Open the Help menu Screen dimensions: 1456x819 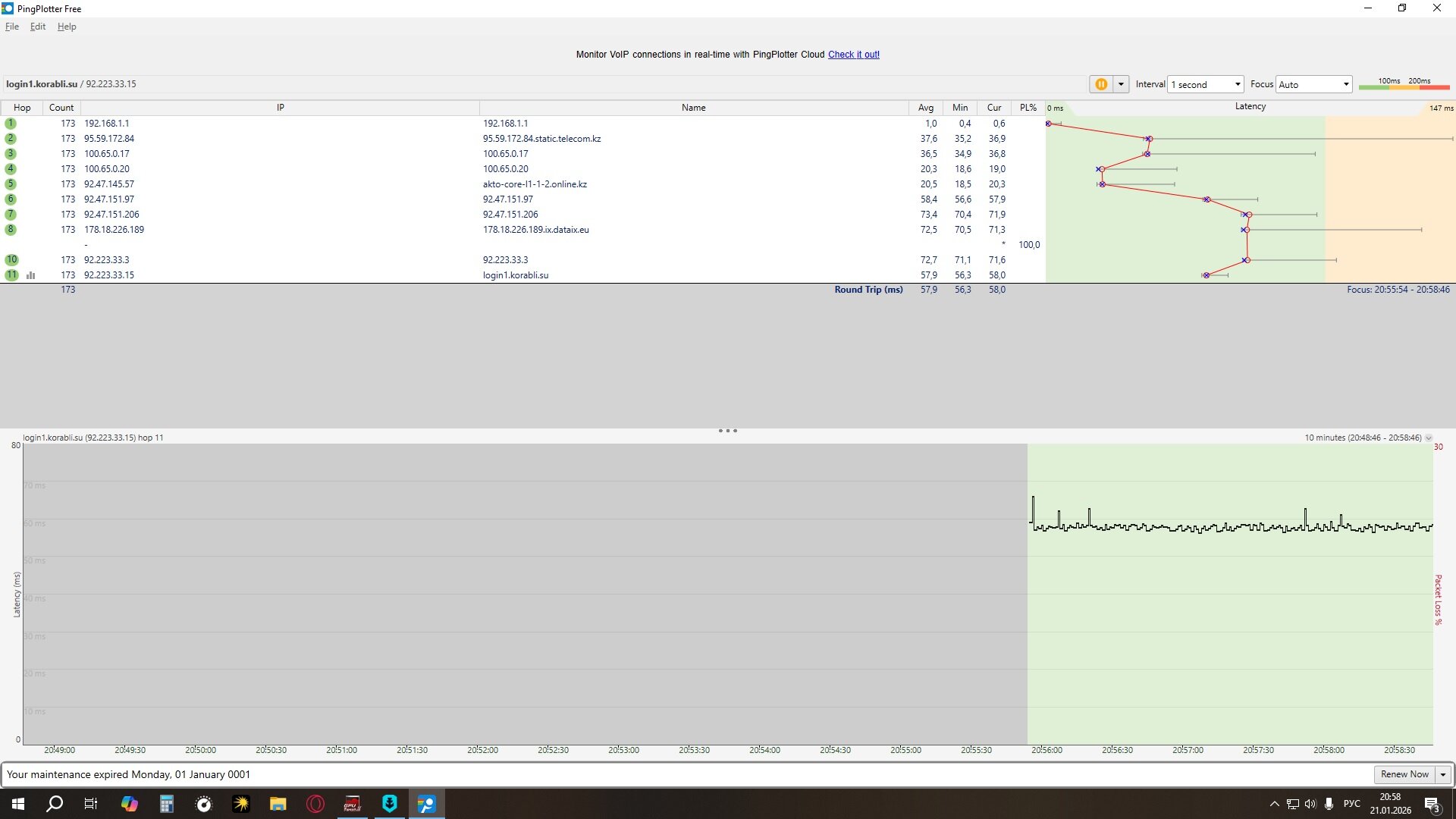tap(67, 27)
